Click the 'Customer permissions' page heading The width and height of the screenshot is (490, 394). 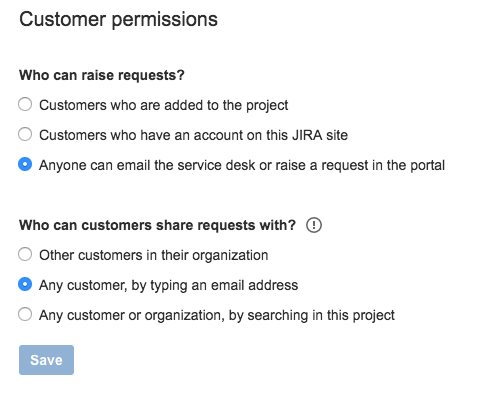tap(118, 19)
